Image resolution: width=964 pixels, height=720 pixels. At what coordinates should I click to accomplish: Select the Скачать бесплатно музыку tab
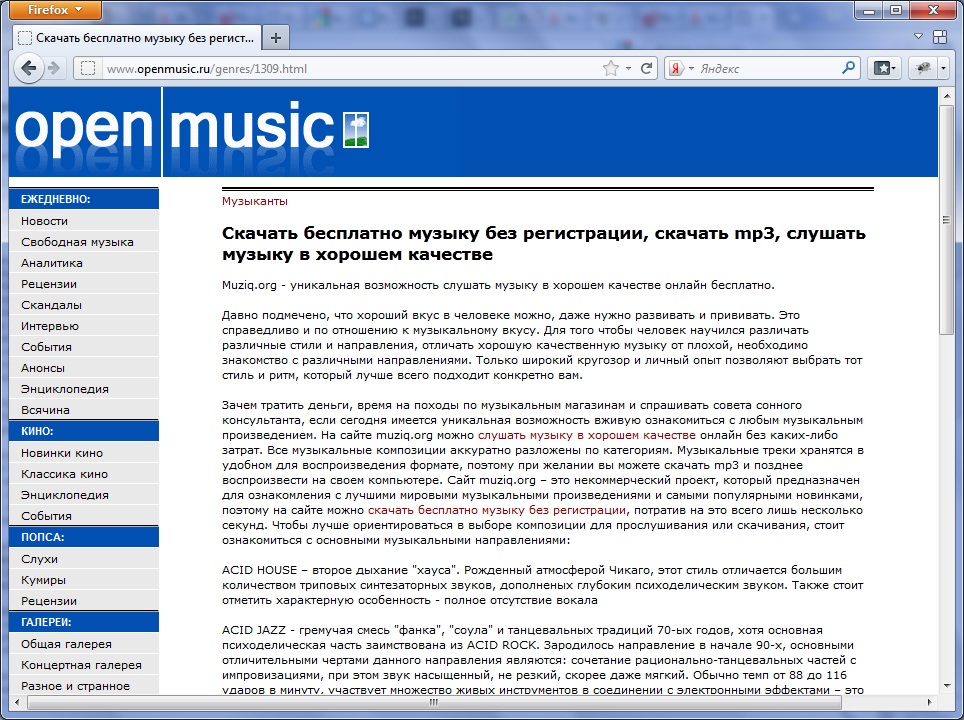coord(136,38)
